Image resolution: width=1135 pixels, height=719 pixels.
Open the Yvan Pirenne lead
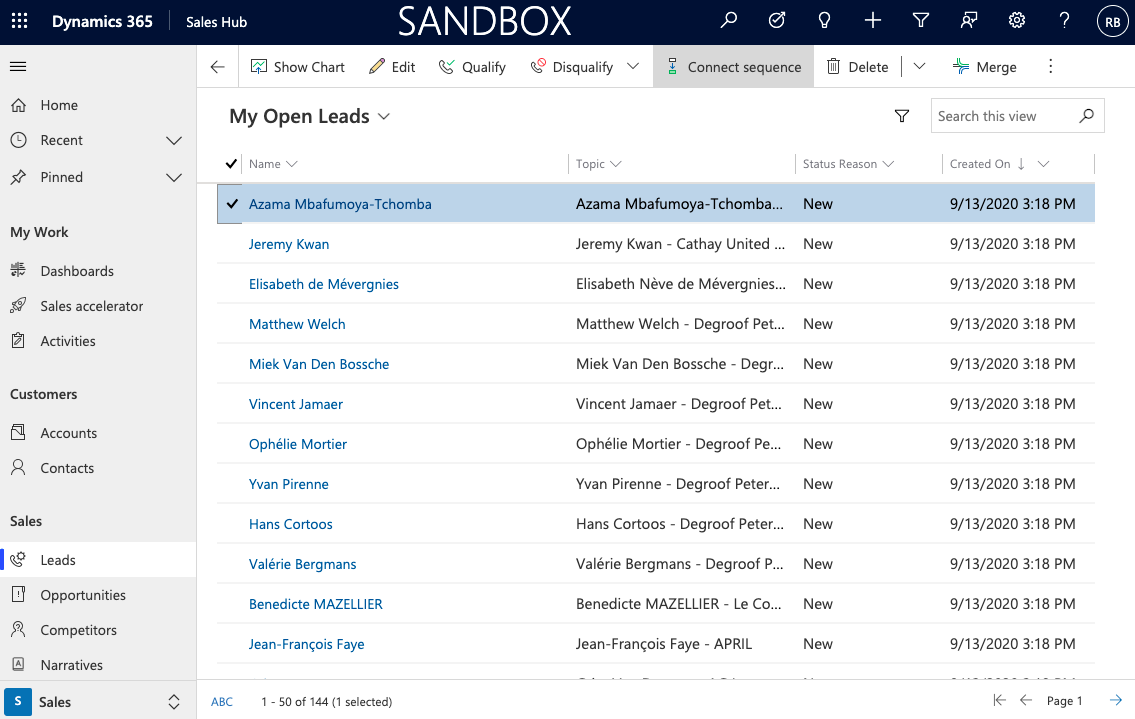coord(288,484)
